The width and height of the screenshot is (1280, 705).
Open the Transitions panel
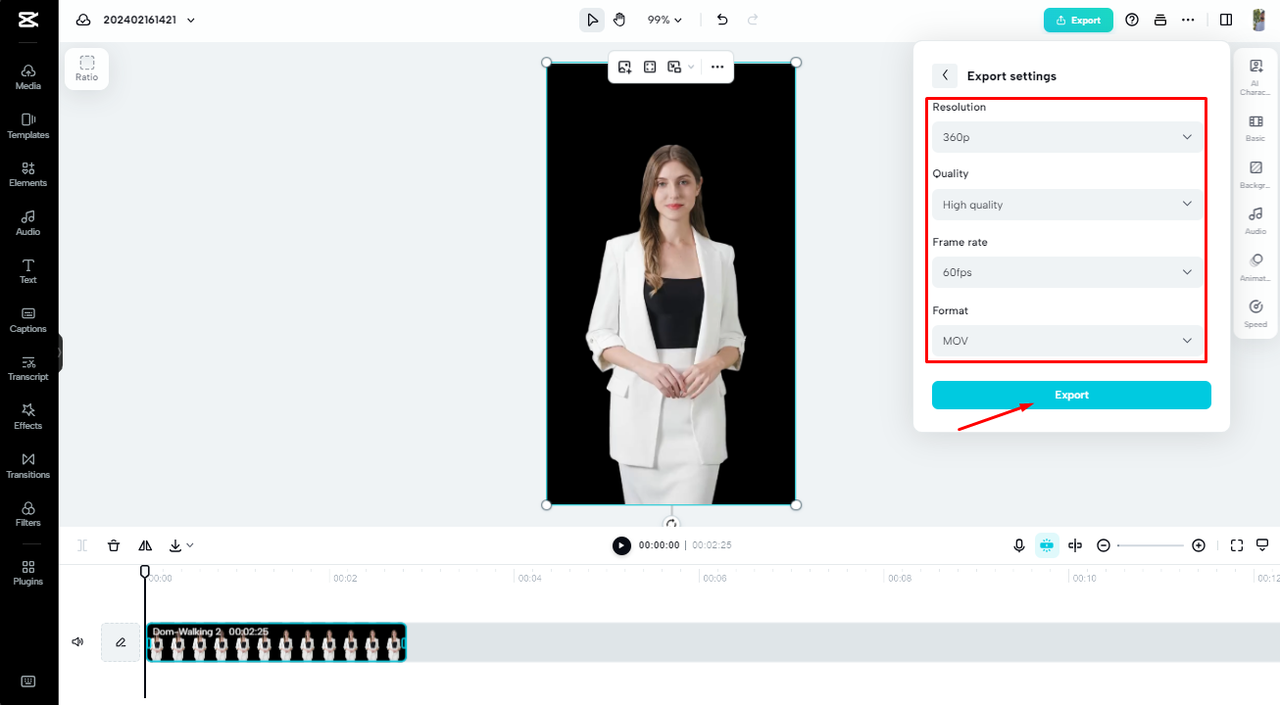point(28,466)
